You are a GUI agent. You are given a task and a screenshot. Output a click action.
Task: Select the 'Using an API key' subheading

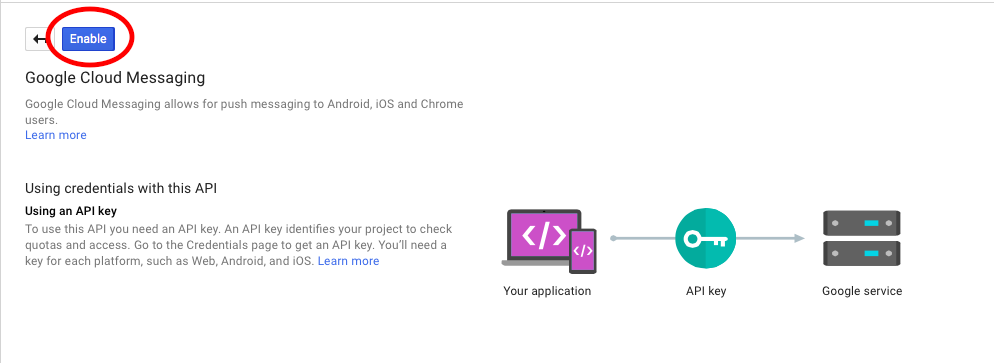71,211
